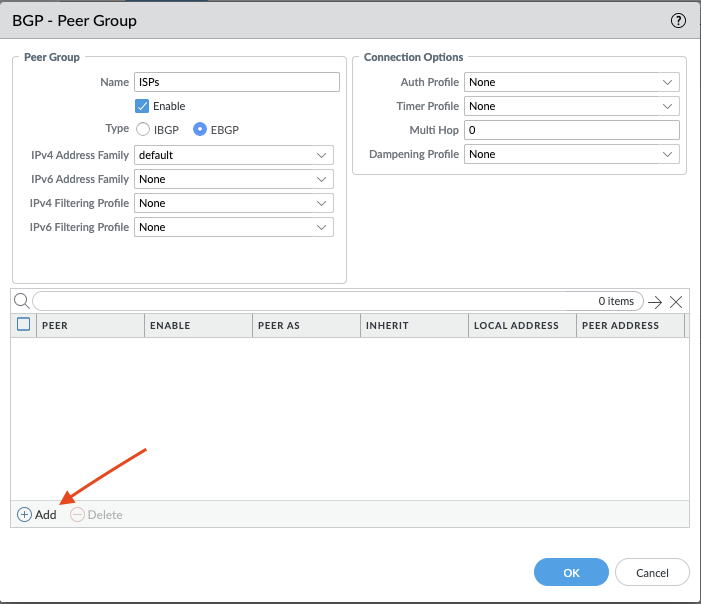Focus the Multi Hop input field
Screen dimensions: 701x604
tap(572, 130)
